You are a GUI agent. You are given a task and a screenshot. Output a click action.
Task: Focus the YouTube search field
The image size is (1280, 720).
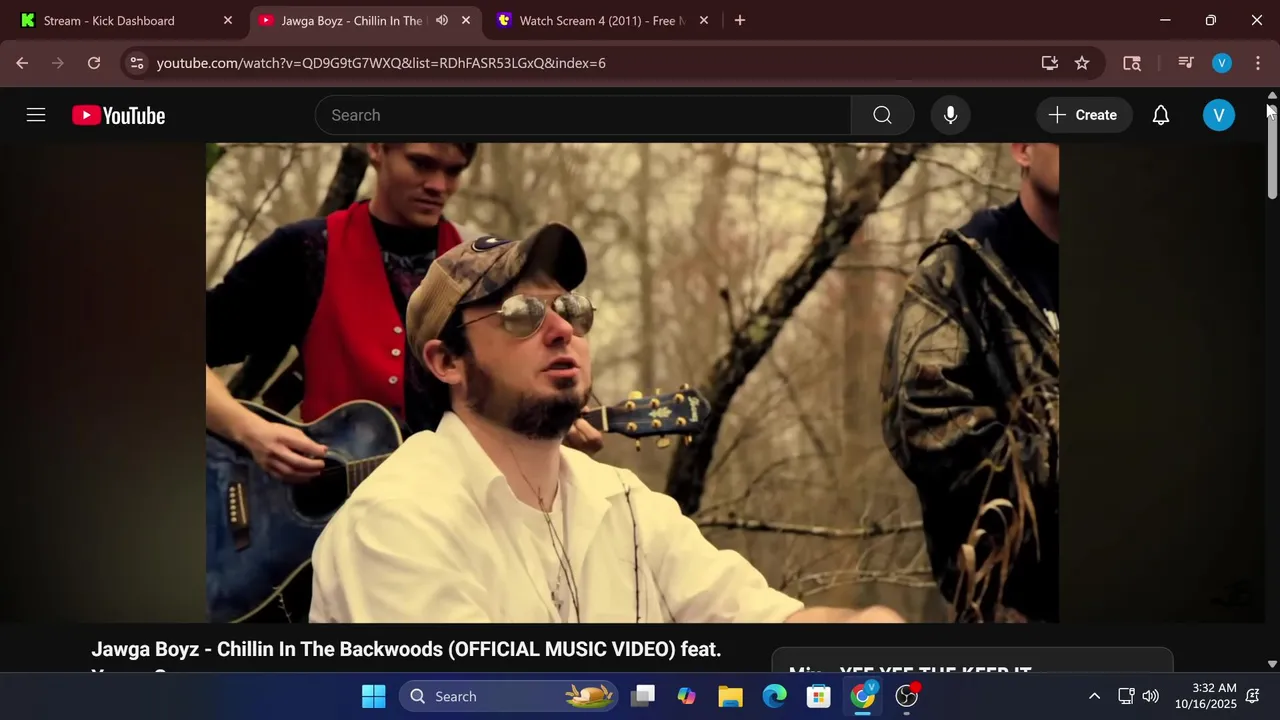click(583, 115)
